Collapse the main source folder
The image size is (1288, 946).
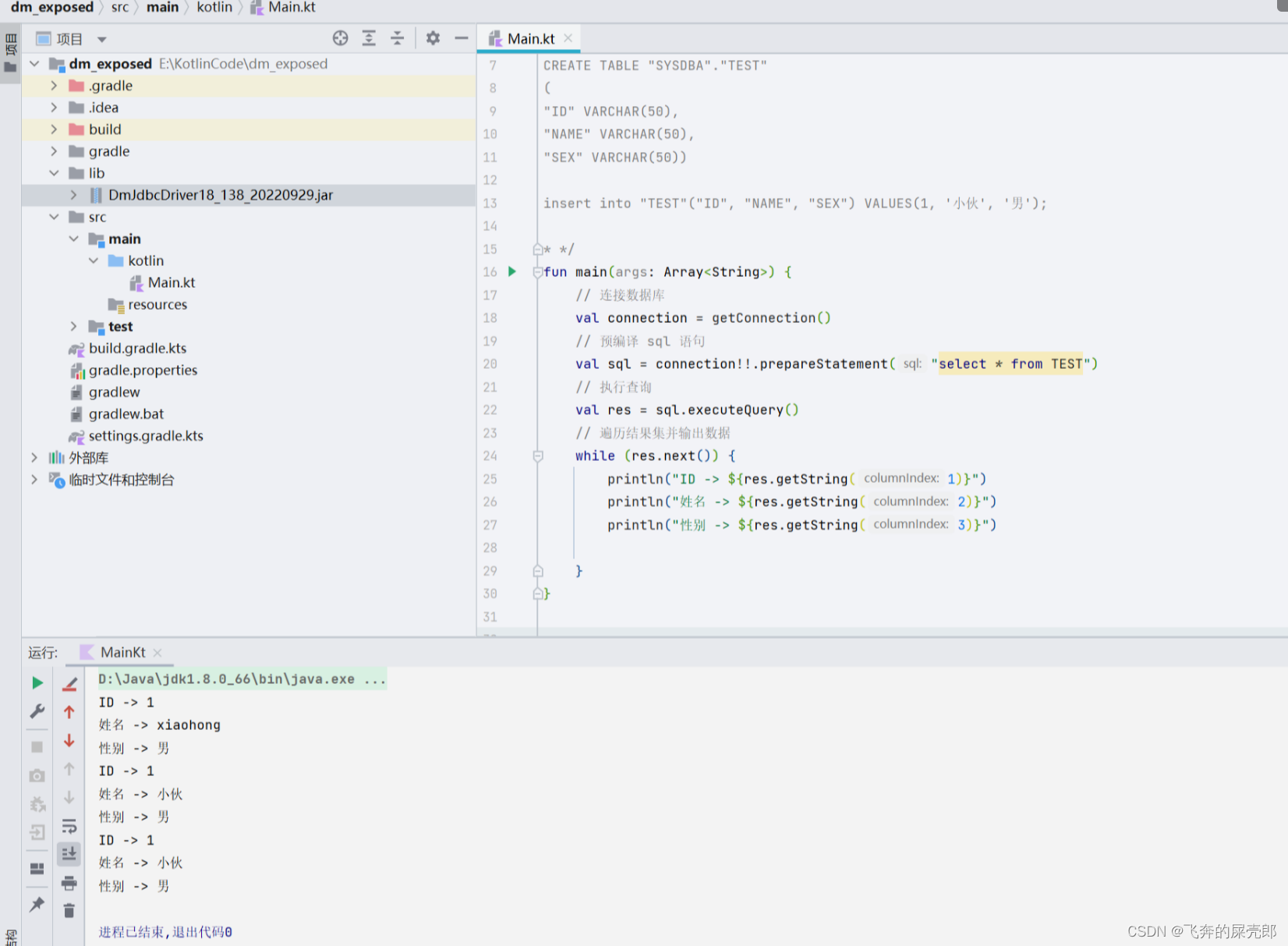(73, 239)
